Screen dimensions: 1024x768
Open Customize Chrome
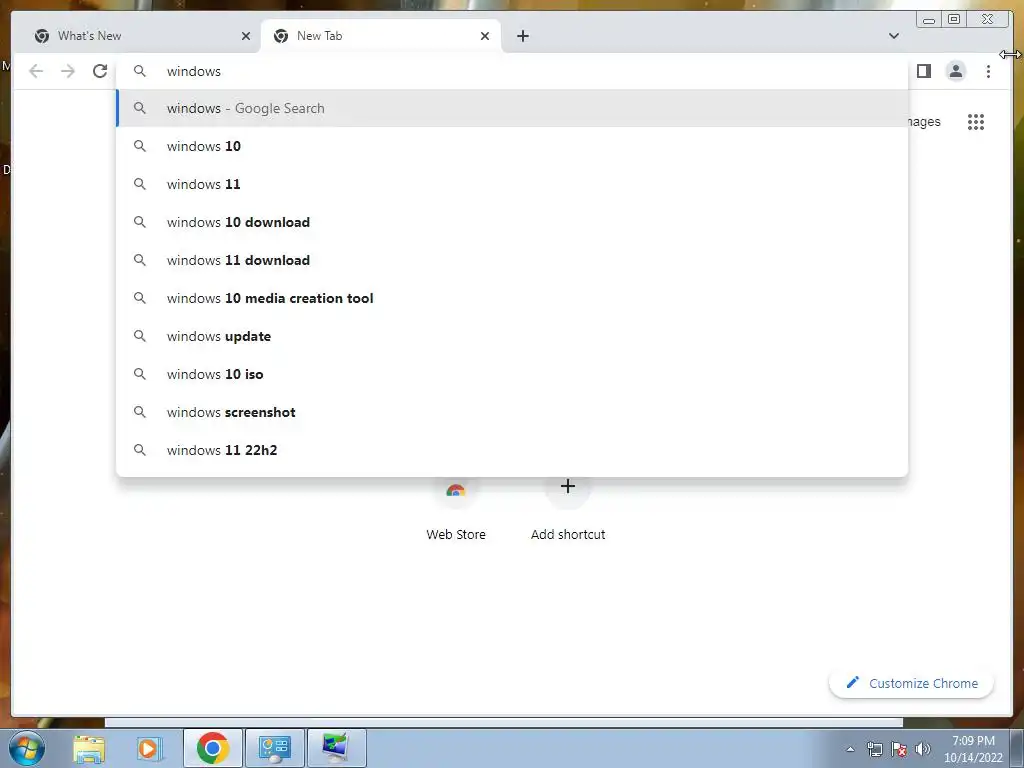click(x=911, y=683)
